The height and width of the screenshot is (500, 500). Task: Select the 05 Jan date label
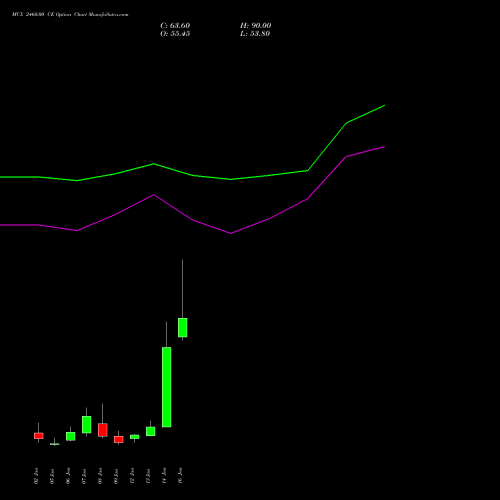pyautogui.click(x=52, y=476)
